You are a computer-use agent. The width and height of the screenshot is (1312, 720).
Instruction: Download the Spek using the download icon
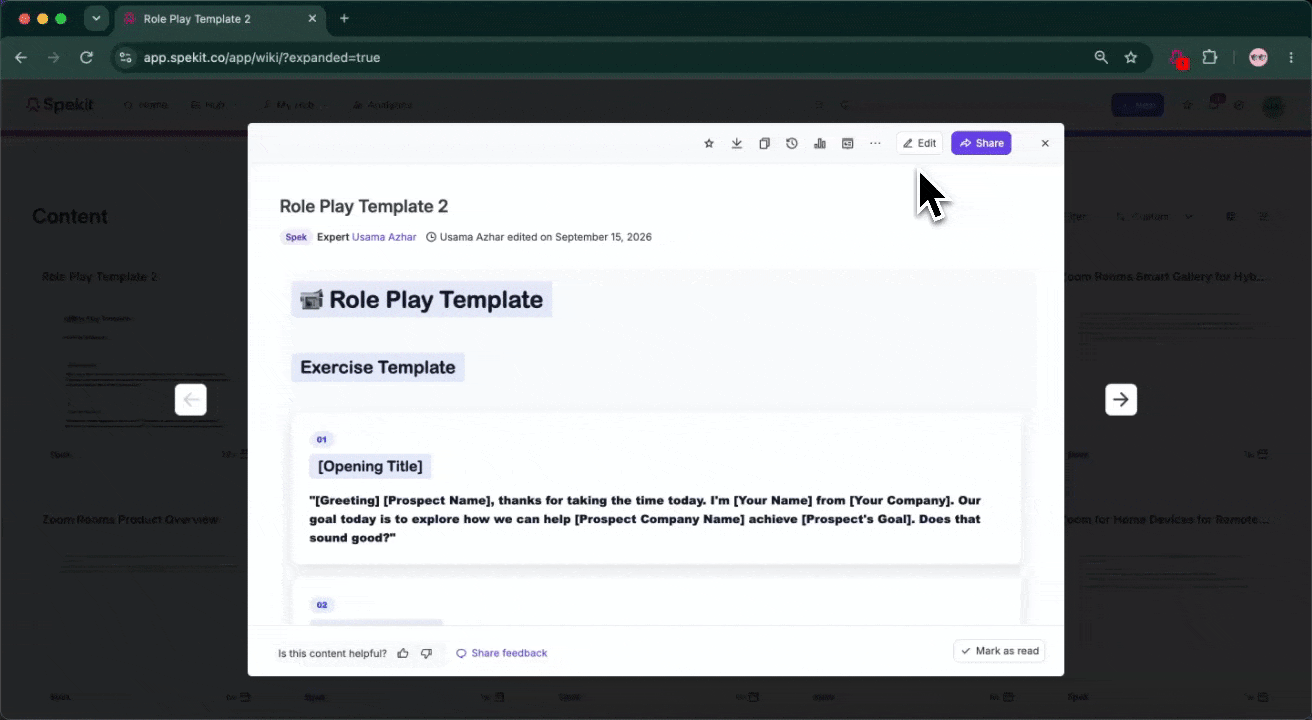point(737,144)
